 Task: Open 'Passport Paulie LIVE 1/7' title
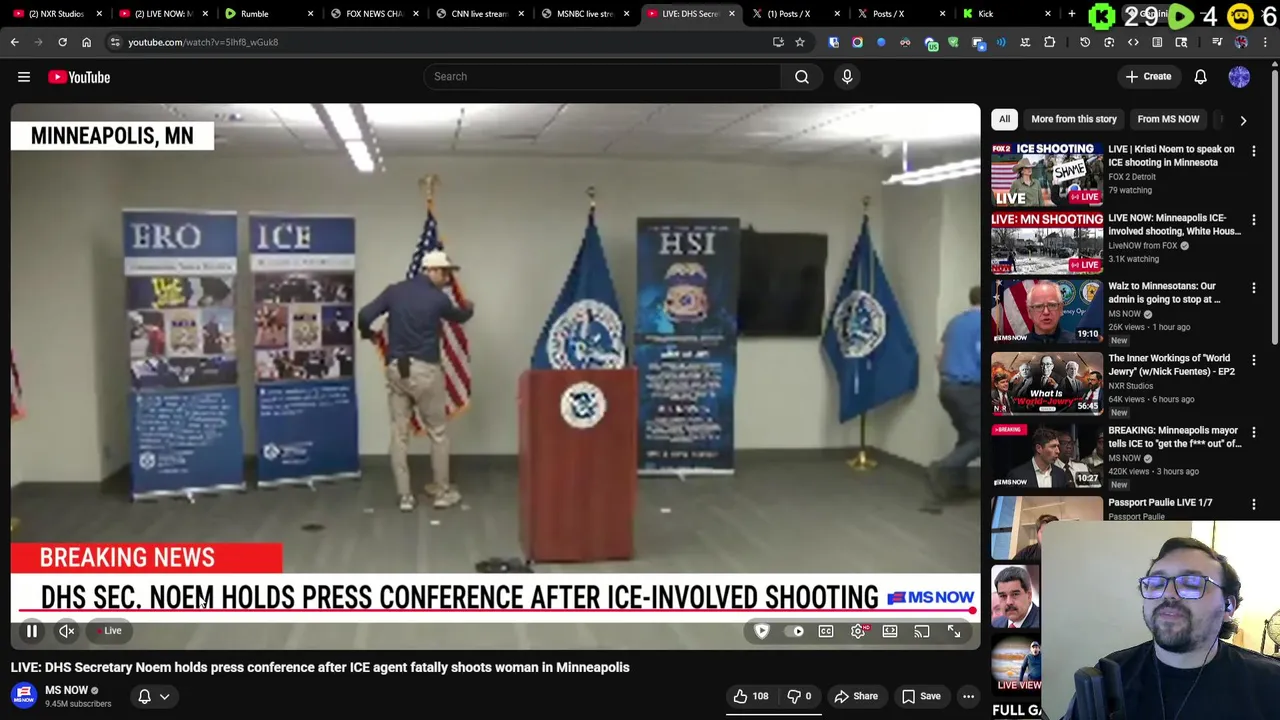[x=1160, y=503]
